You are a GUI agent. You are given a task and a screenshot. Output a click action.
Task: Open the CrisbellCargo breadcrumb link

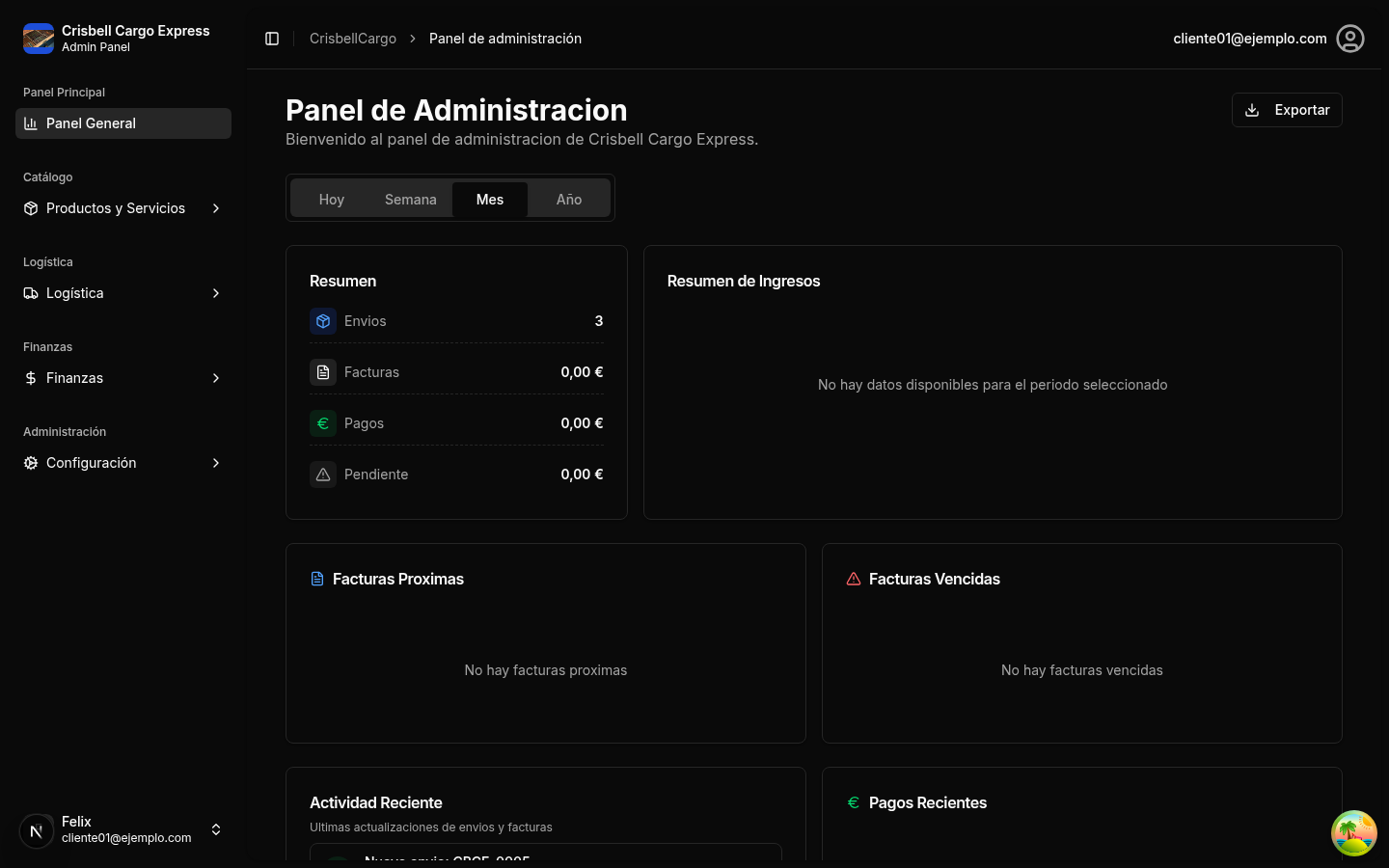click(x=352, y=39)
